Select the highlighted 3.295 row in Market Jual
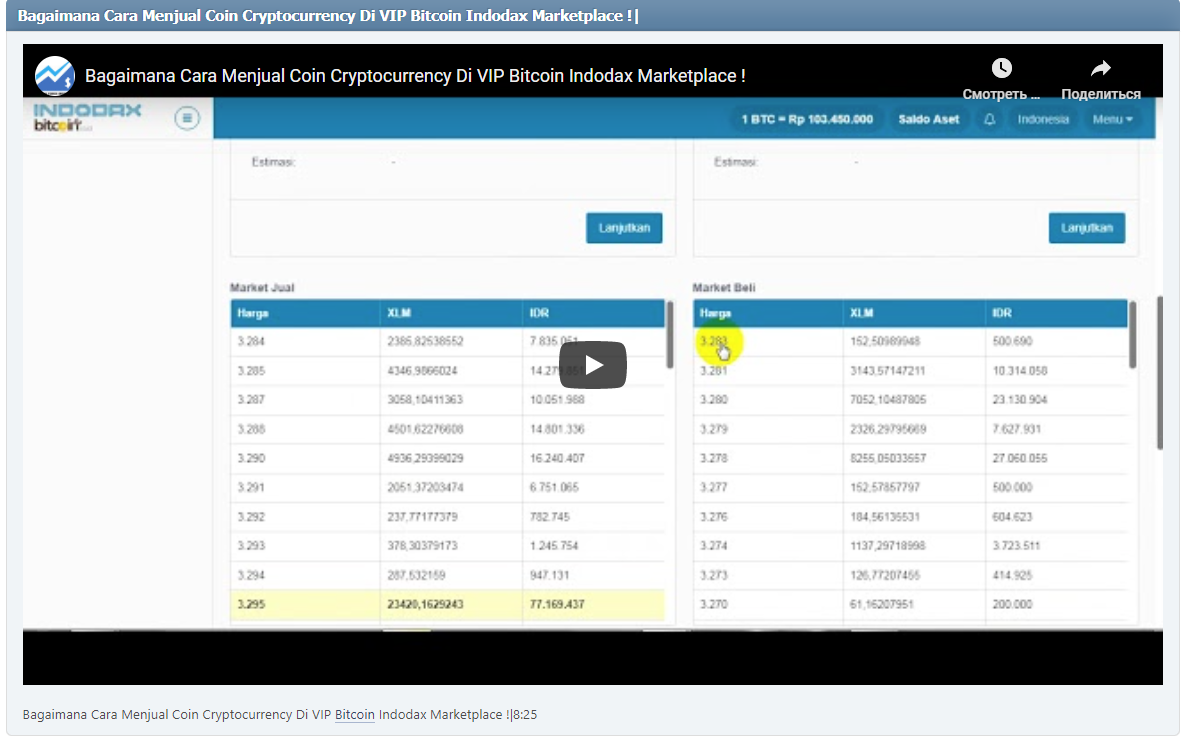This screenshot has height=749, width=1184. (447, 605)
